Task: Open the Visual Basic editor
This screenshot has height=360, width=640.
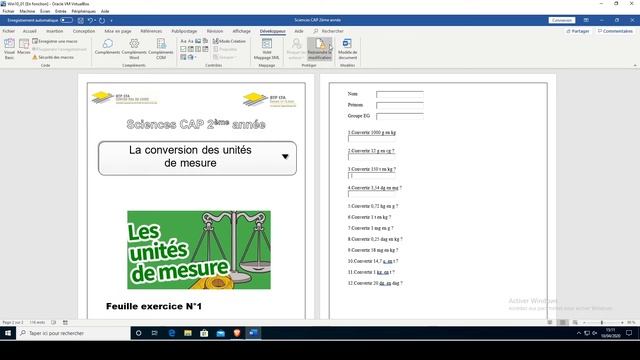Action: click(x=9, y=49)
